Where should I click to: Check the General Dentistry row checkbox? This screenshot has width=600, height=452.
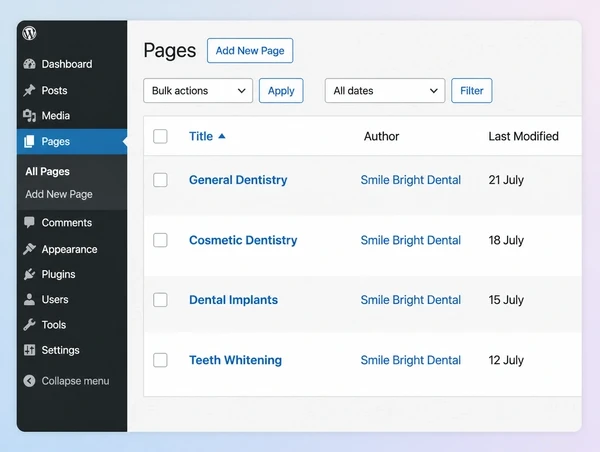[160, 180]
